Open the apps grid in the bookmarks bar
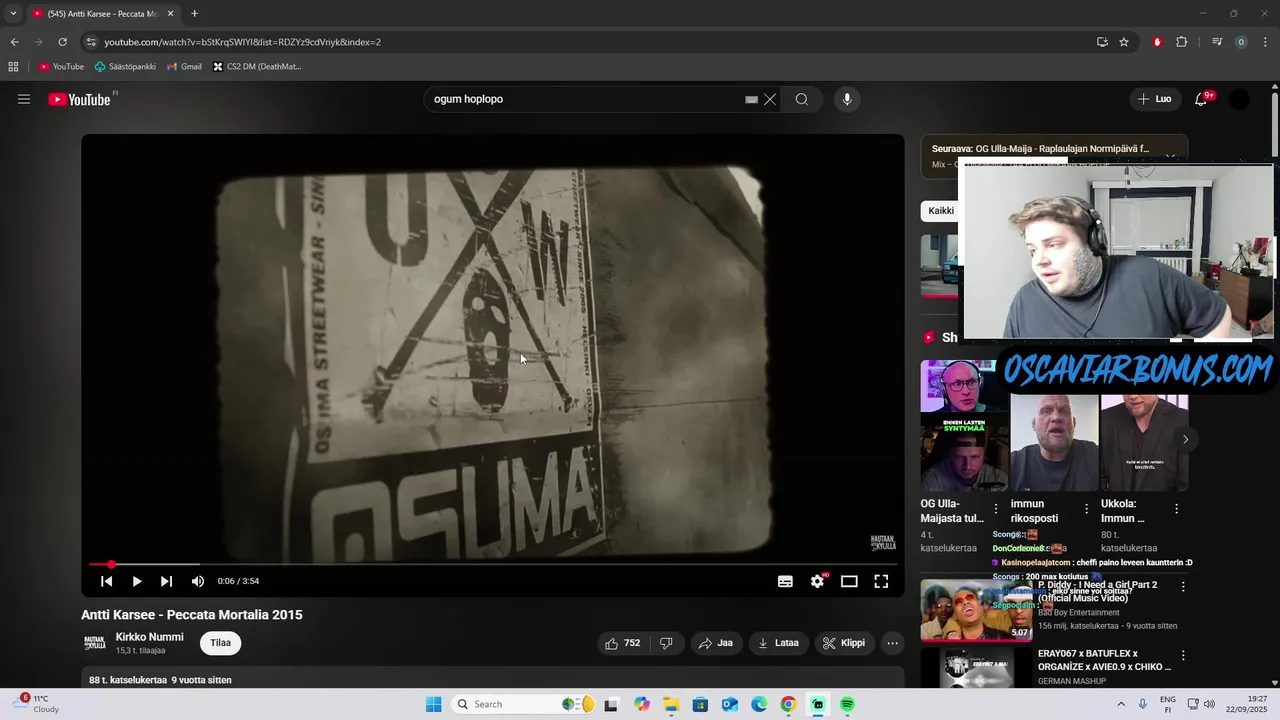The width and height of the screenshot is (1280, 720). click(x=13, y=67)
